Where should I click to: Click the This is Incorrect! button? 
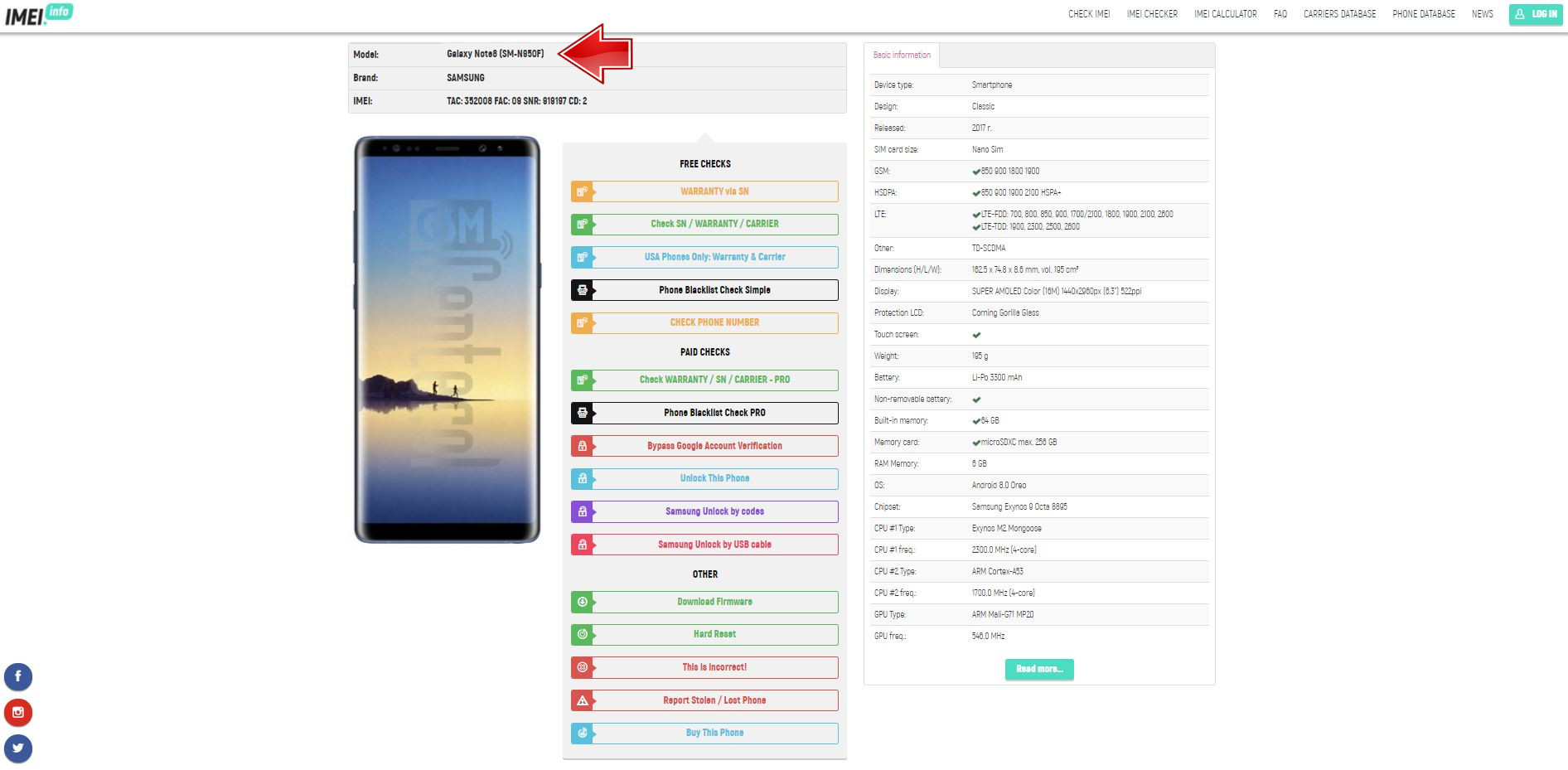(x=704, y=667)
